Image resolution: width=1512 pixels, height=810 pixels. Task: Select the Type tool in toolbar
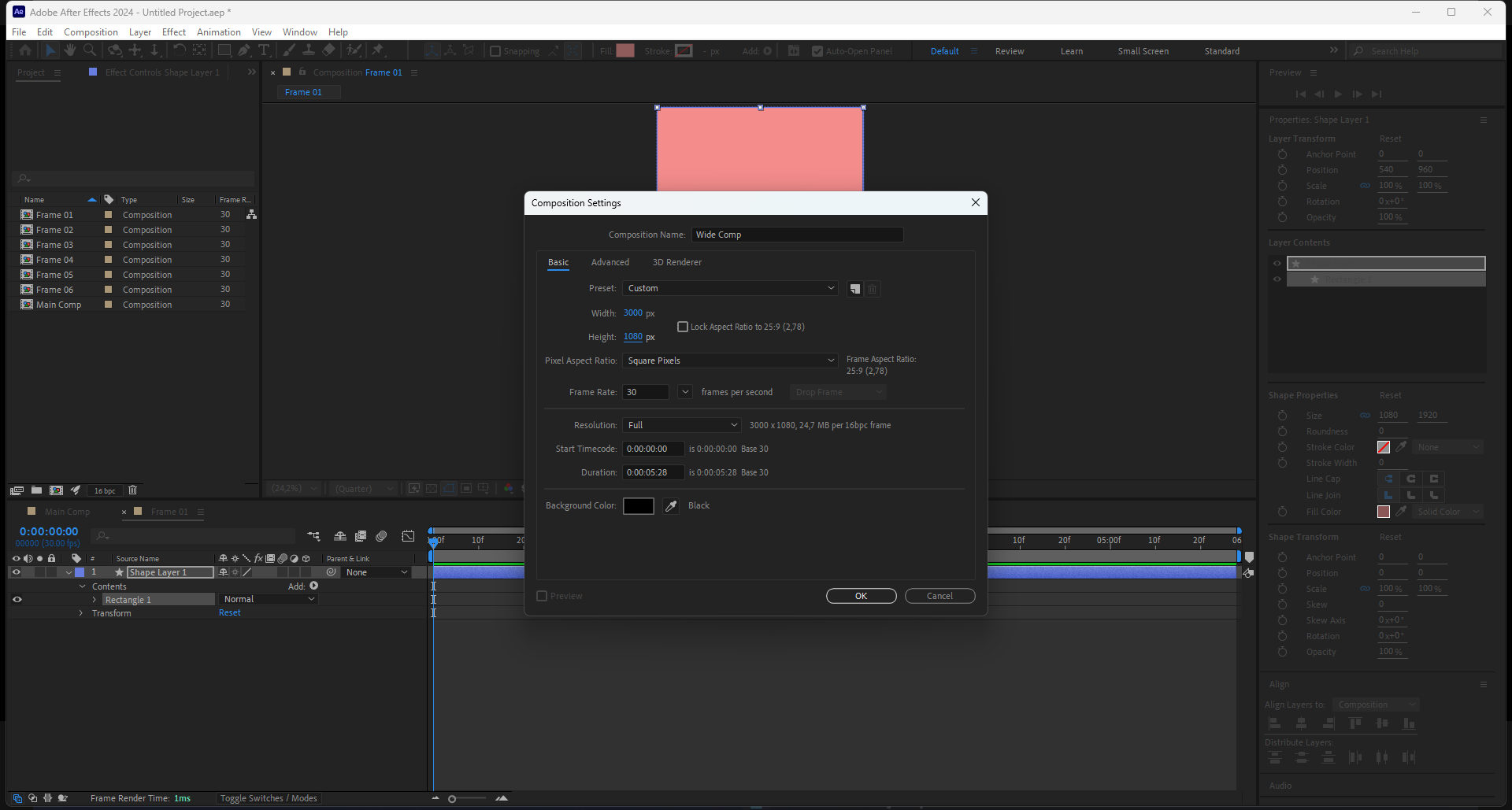click(264, 50)
